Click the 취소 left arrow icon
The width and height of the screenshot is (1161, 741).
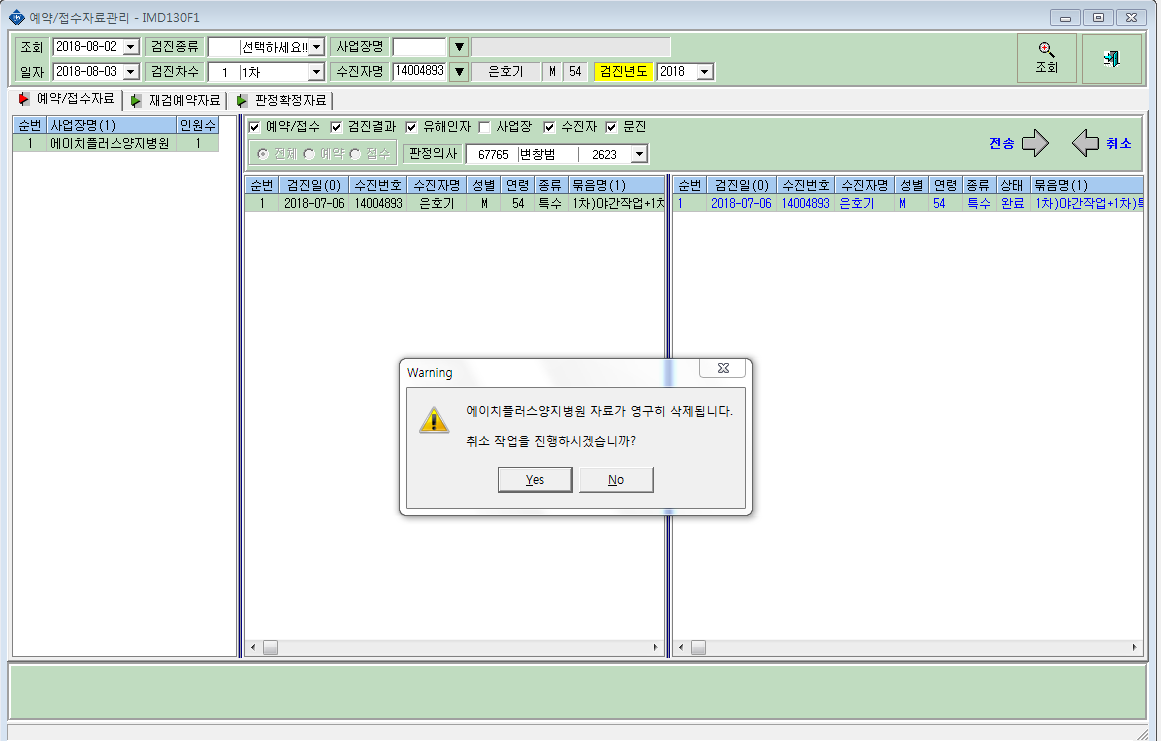pos(1085,143)
